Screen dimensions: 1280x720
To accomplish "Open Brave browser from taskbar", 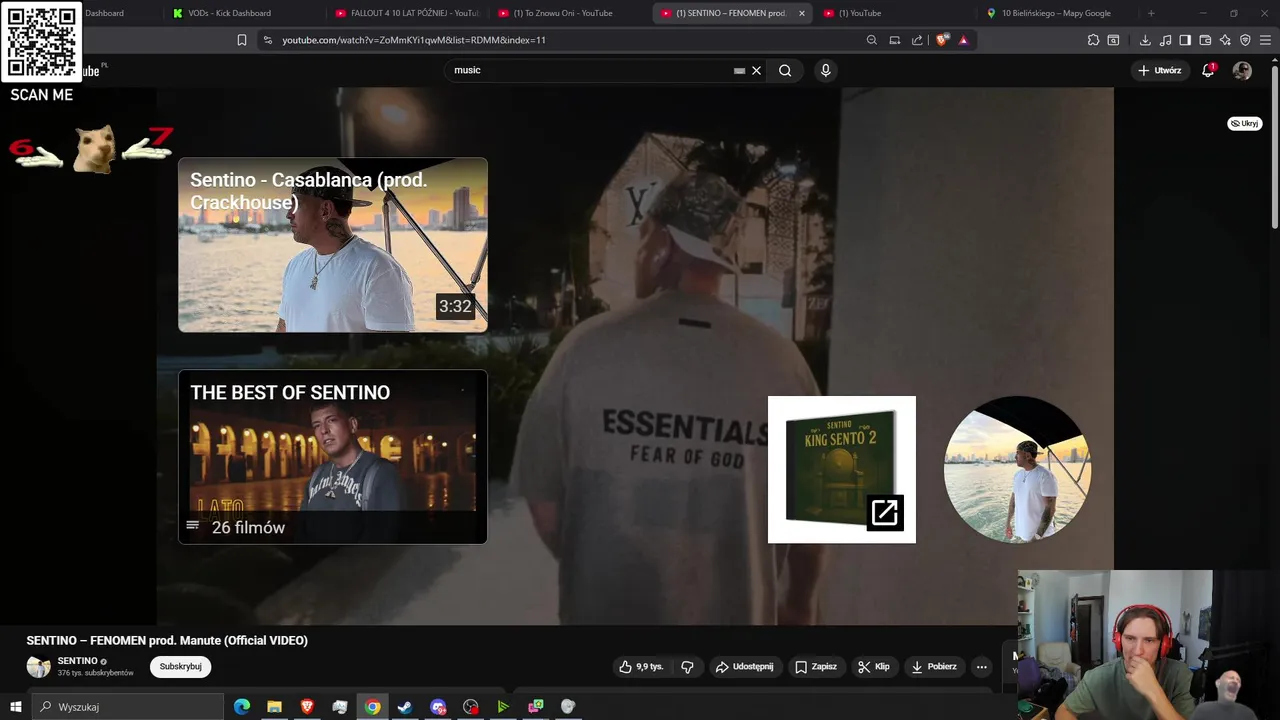I will [307, 707].
